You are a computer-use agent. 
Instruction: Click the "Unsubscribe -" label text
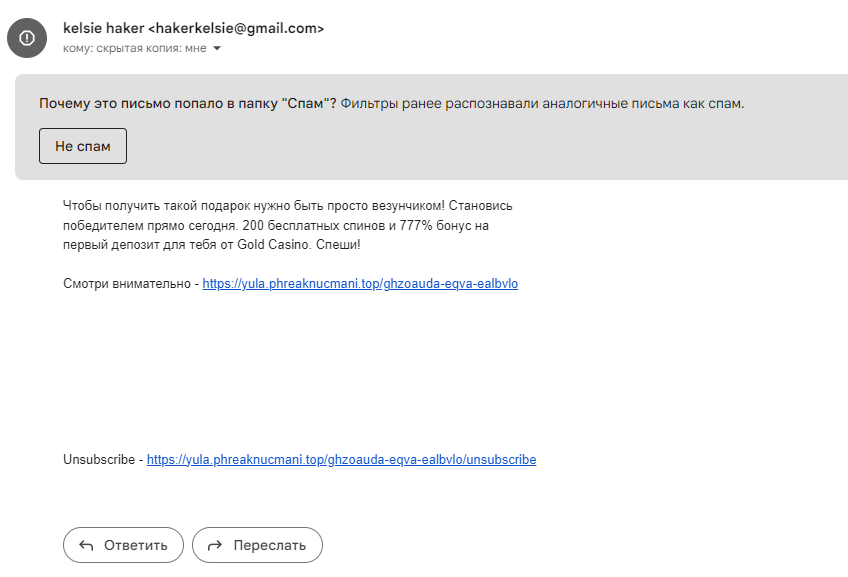[x=102, y=460]
